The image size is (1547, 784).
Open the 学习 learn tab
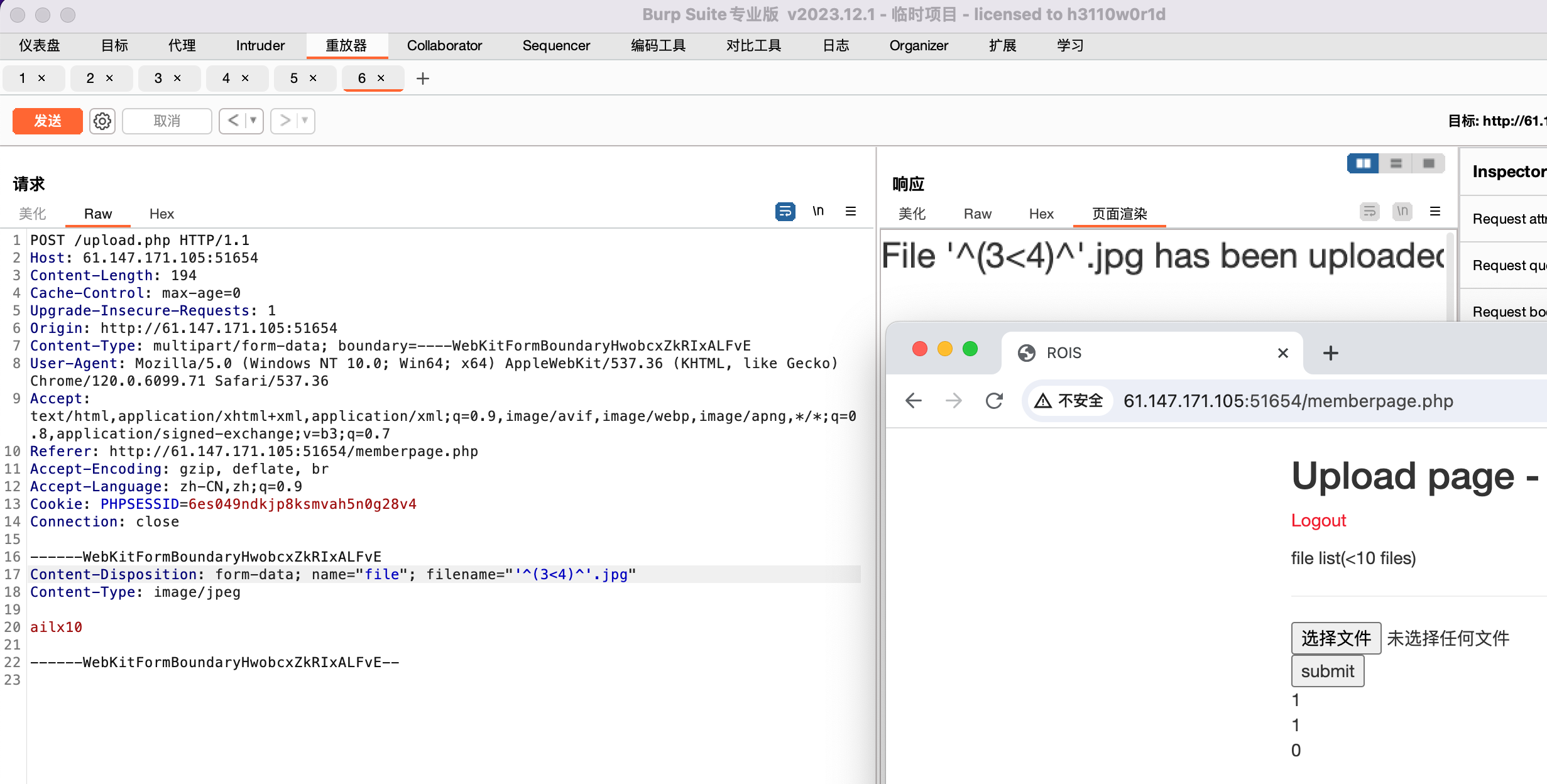(x=1069, y=46)
